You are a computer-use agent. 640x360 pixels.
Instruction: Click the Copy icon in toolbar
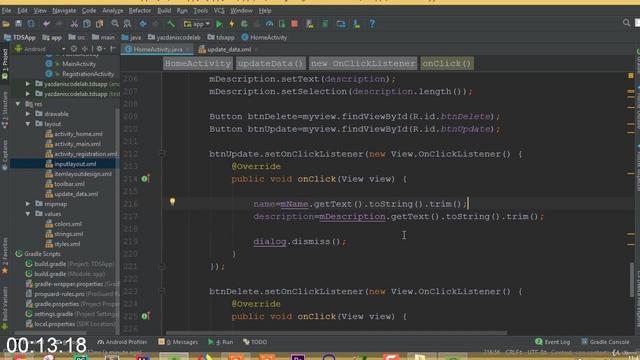pos(87,24)
